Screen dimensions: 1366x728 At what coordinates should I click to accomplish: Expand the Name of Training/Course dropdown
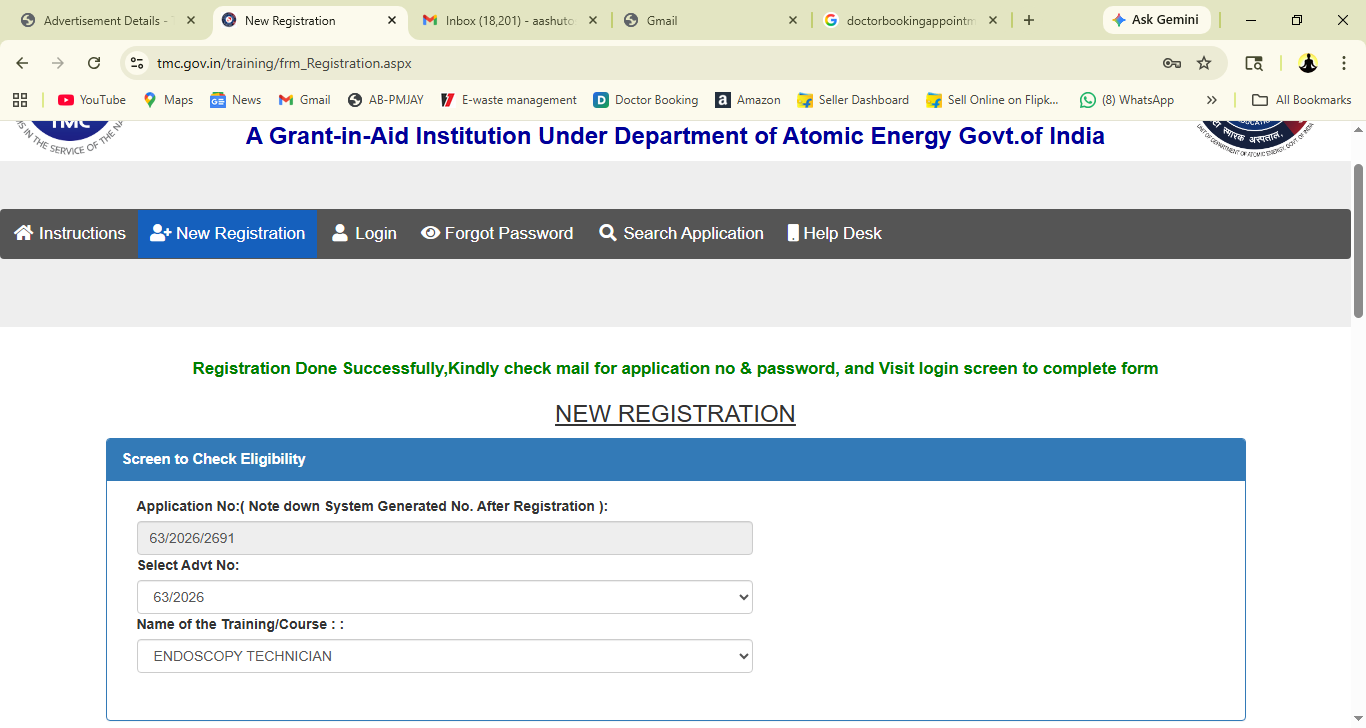445,656
